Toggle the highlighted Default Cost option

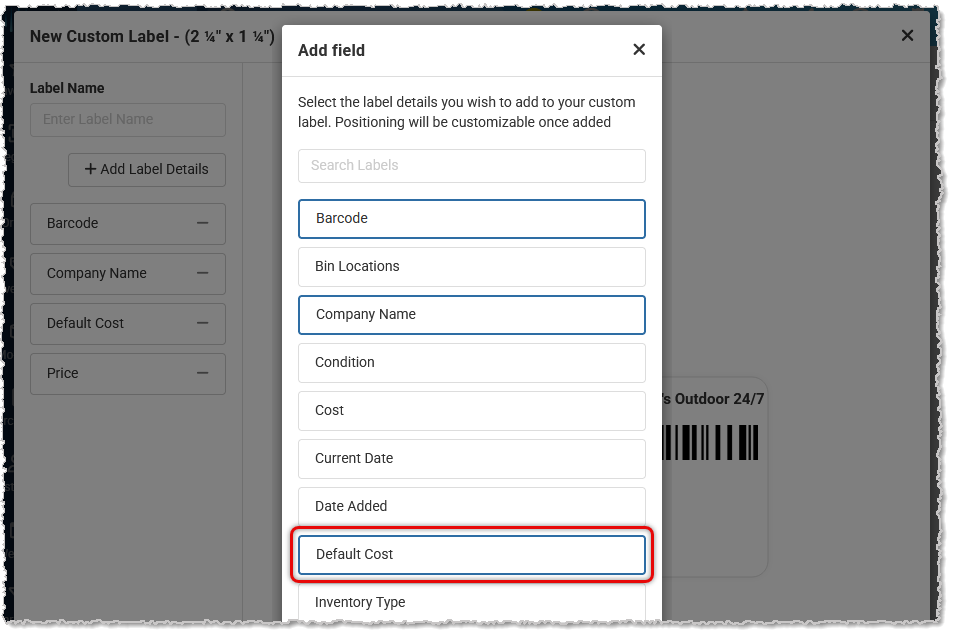click(x=471, y=554)
